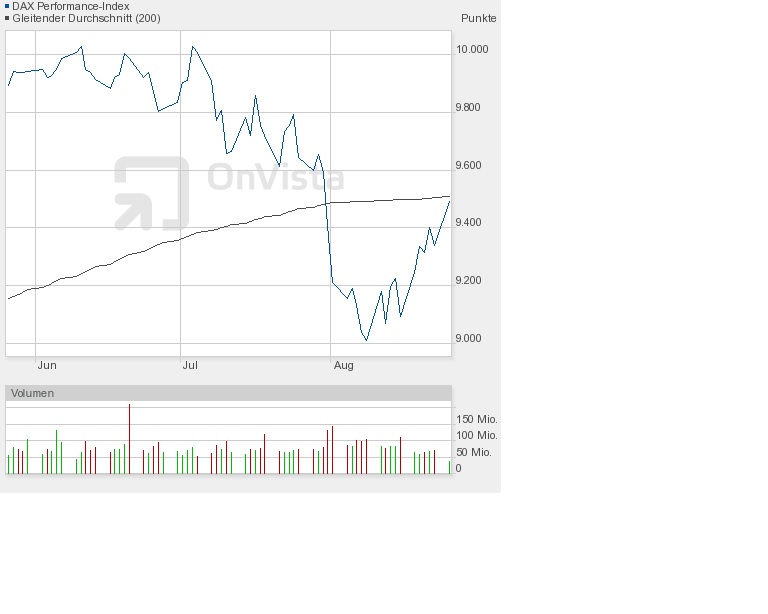Click the 9.800 price axis label

coord(468,107)
